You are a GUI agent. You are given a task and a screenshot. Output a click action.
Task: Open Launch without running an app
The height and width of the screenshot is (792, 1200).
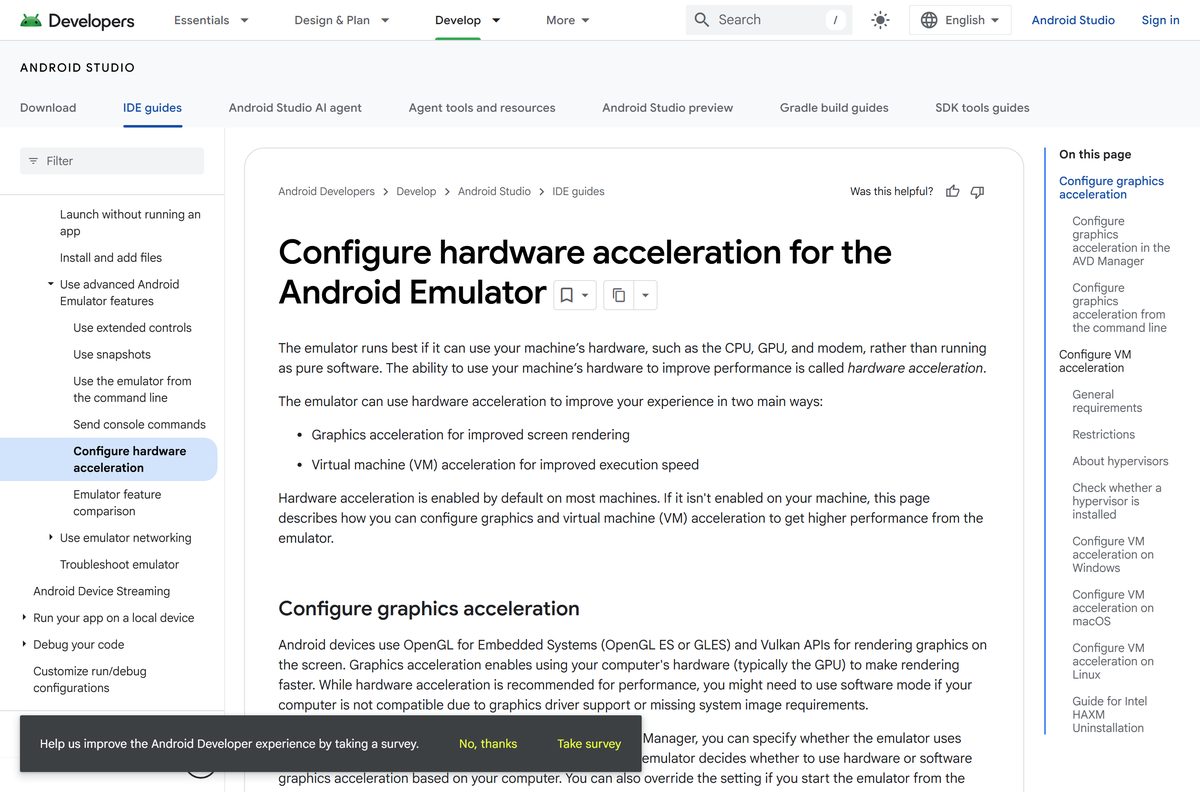coord(130,222)
